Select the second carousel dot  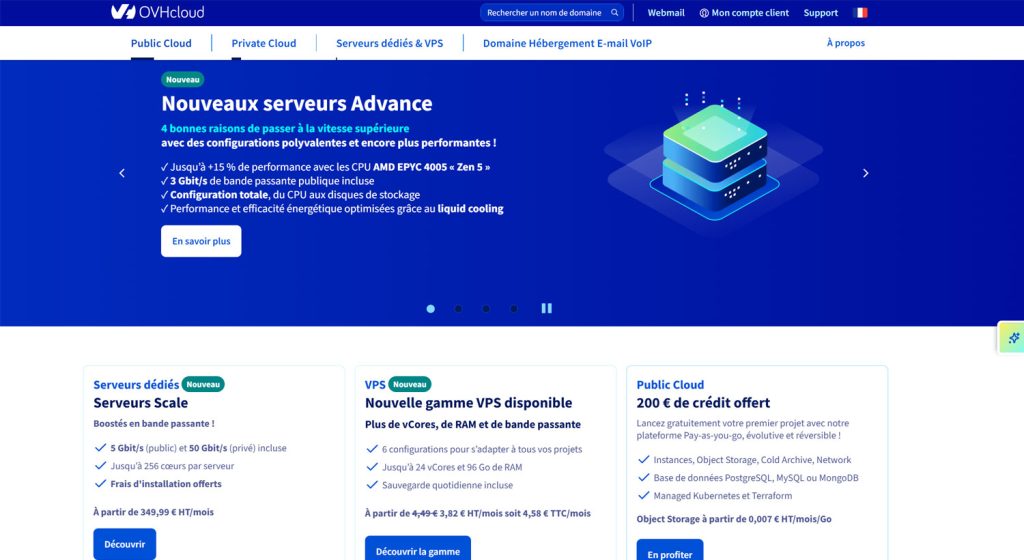[x=458, y=309]
